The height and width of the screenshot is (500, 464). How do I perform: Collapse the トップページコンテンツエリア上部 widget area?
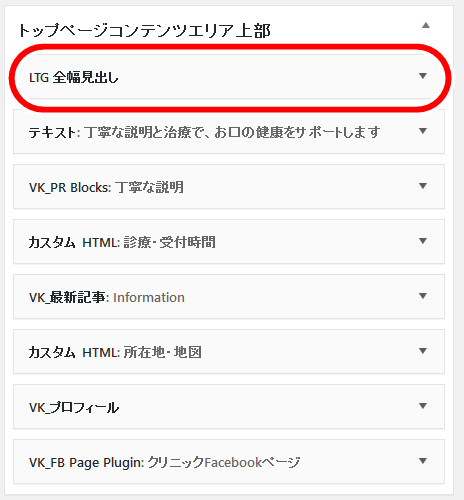(426, 25)
